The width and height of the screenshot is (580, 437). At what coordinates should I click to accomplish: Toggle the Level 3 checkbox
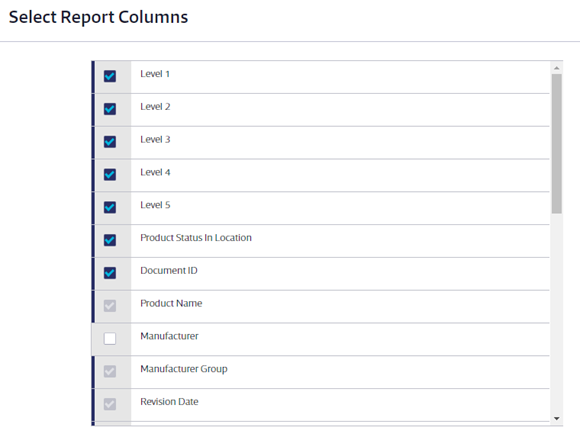coord(110,142)
